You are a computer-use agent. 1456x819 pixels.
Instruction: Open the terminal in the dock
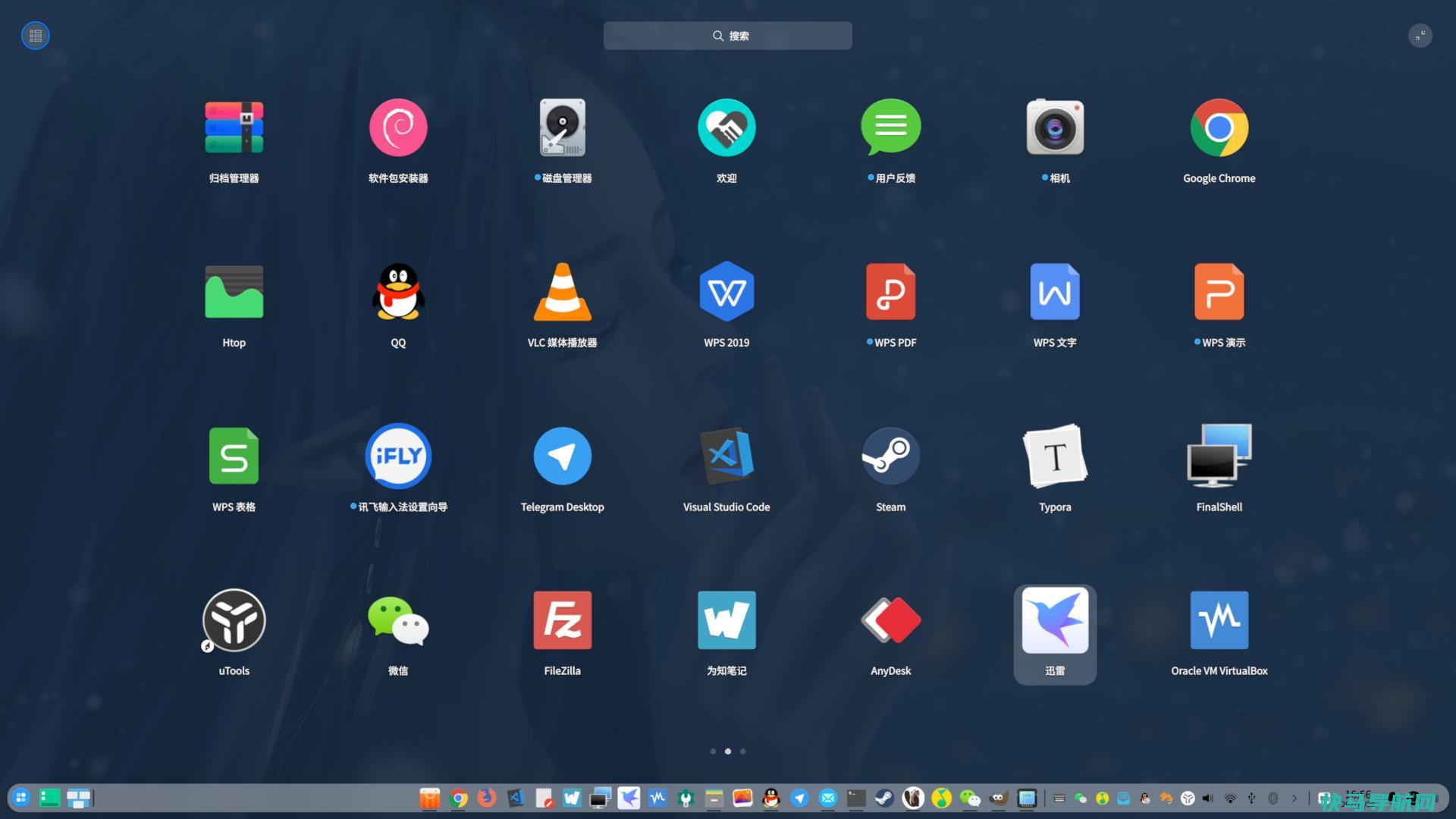click(x=856, y=798)
